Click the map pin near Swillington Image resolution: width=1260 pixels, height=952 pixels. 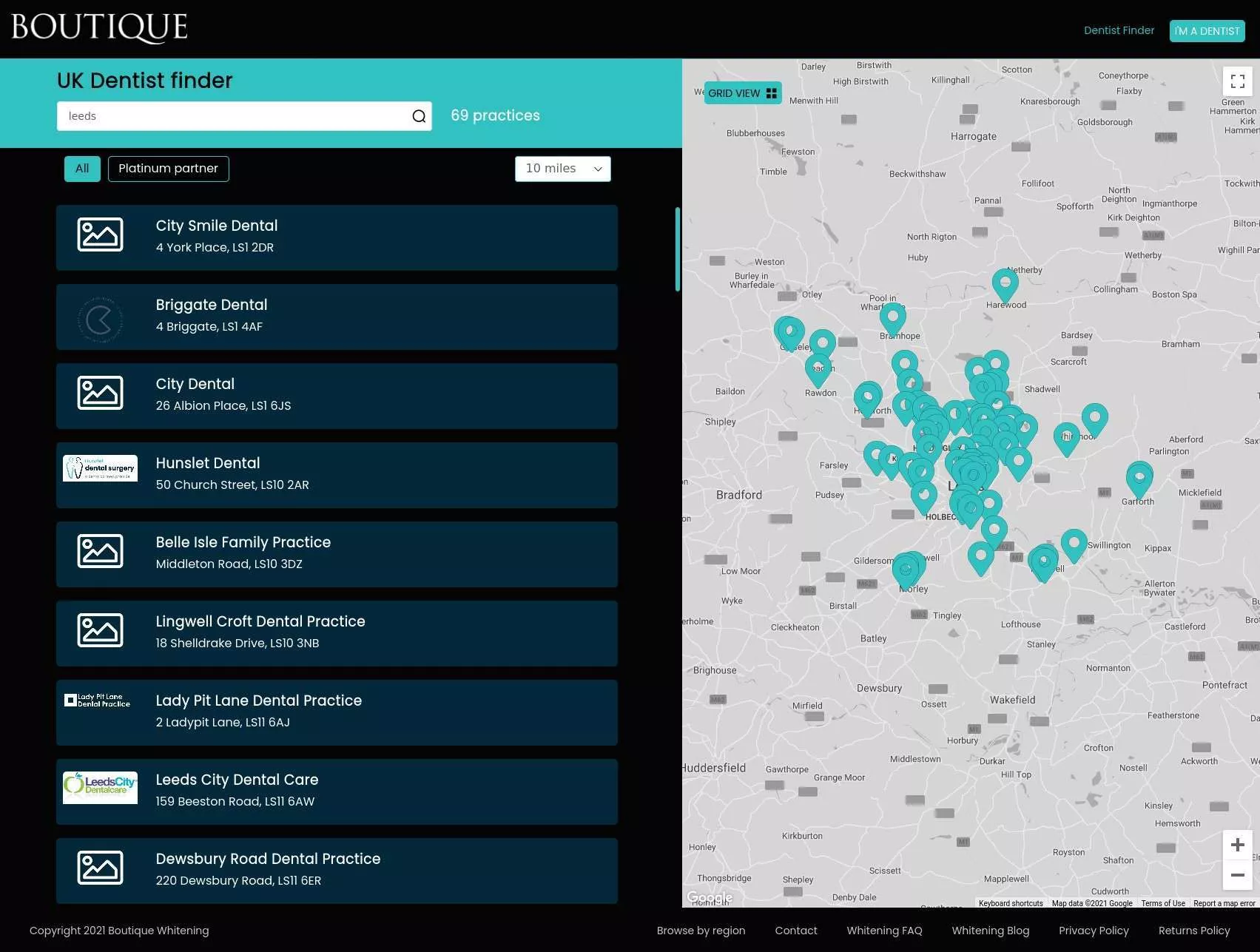pyautogui.click(x=1074, y=547)
